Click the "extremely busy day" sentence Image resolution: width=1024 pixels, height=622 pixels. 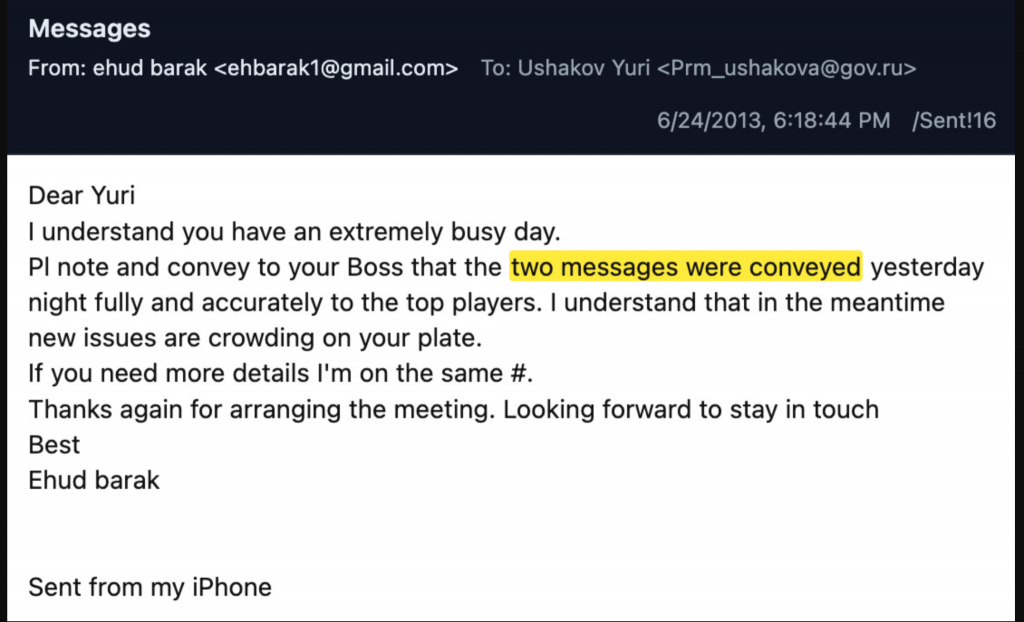[x=291, y=232]
